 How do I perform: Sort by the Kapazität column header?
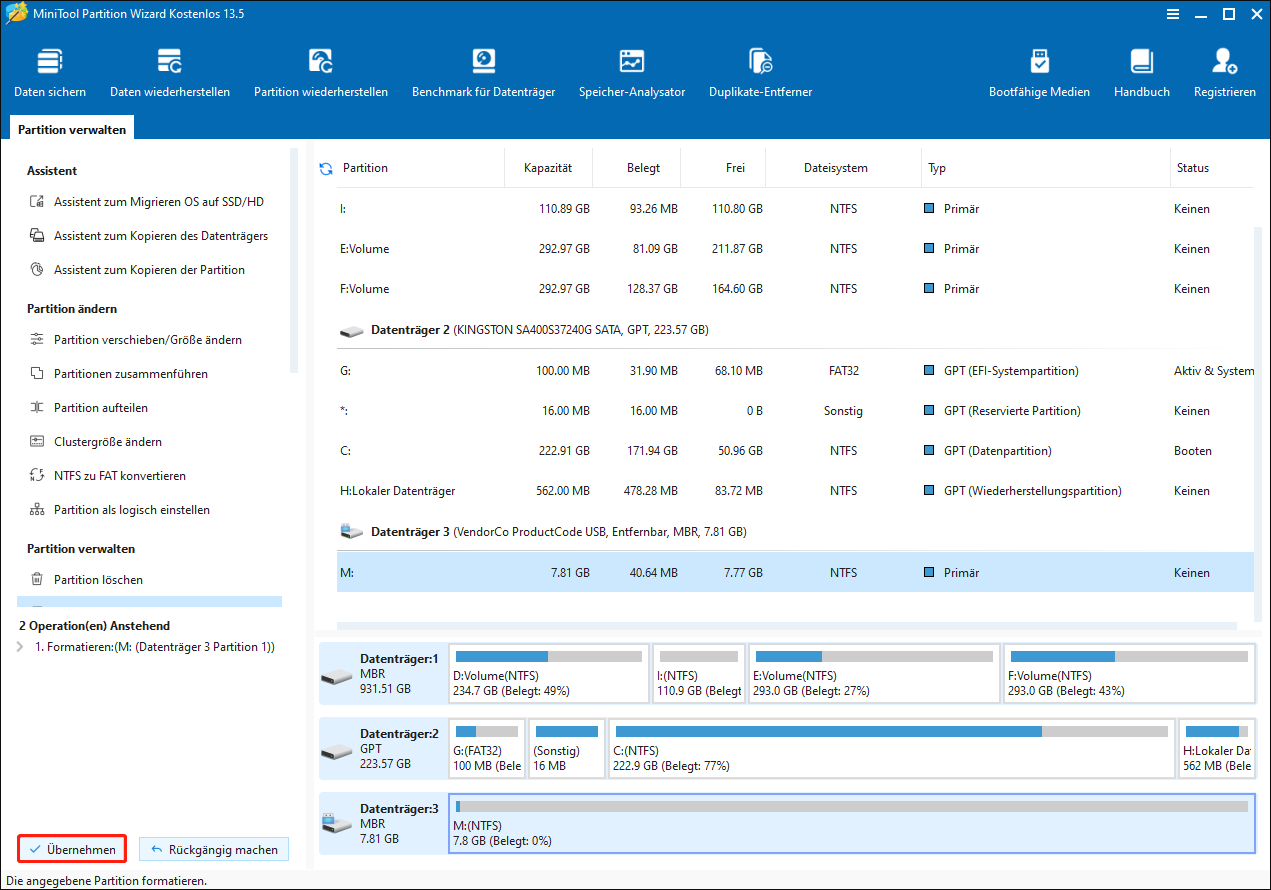pos(548,168)
